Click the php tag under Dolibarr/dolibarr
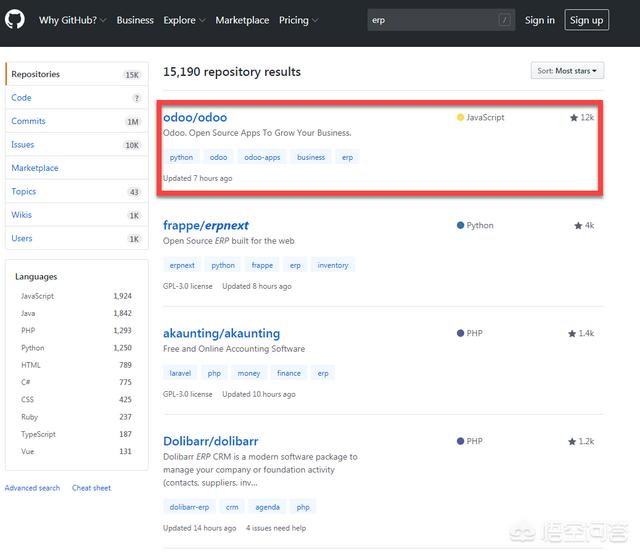The height and width of the screenshot is (554, 640). pyautogui.click(x=303, y=507)
